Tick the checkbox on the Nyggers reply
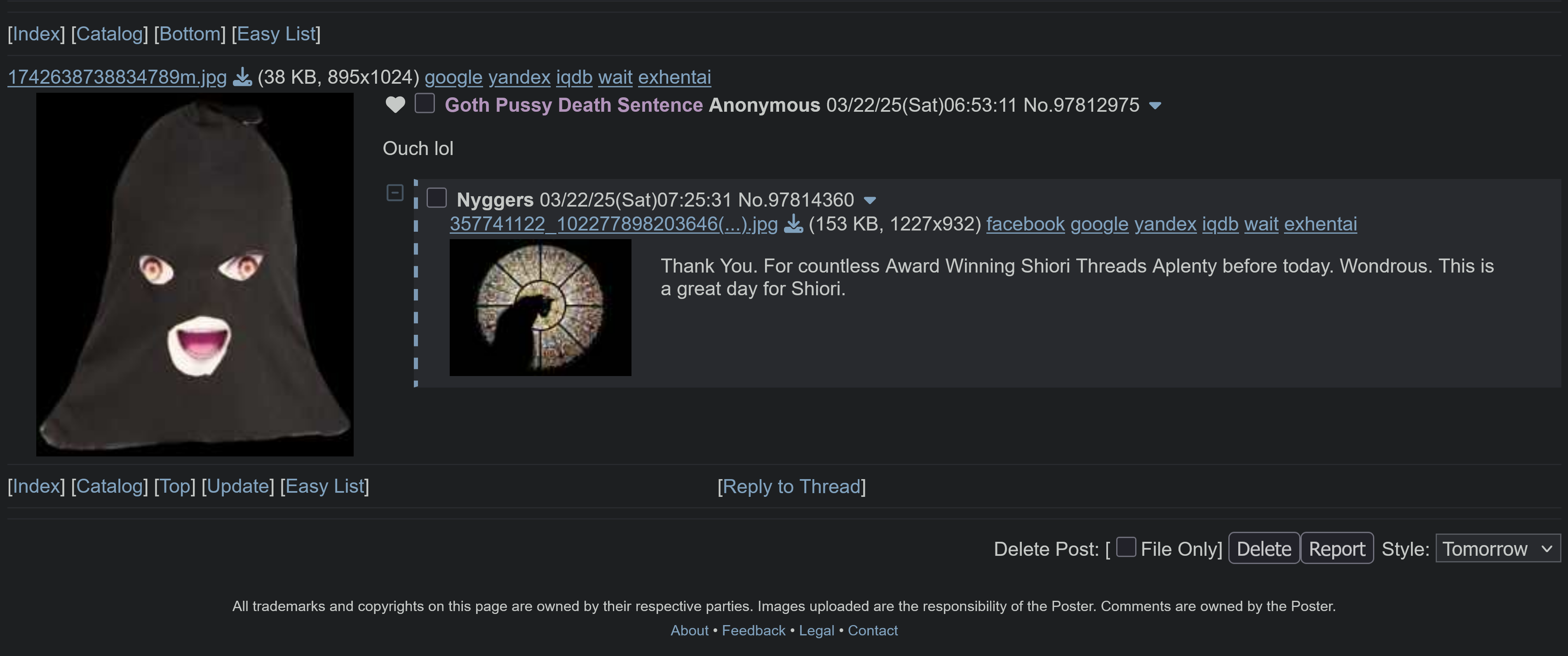Screen dimensions: 1568x656 (x=437, y=198)
